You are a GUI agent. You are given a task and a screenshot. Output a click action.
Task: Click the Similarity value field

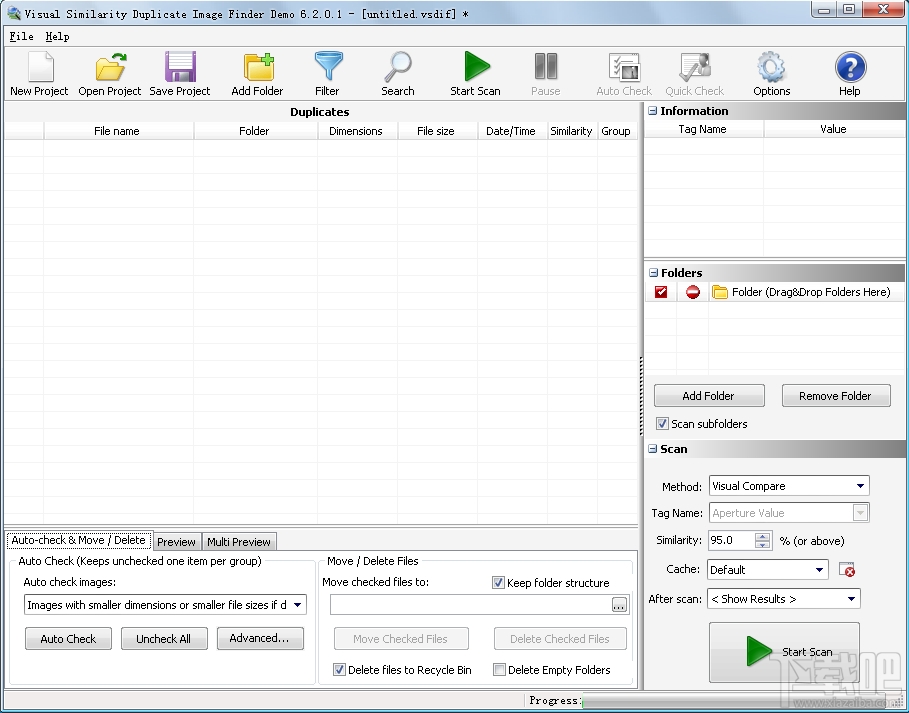tap(732, 541)
